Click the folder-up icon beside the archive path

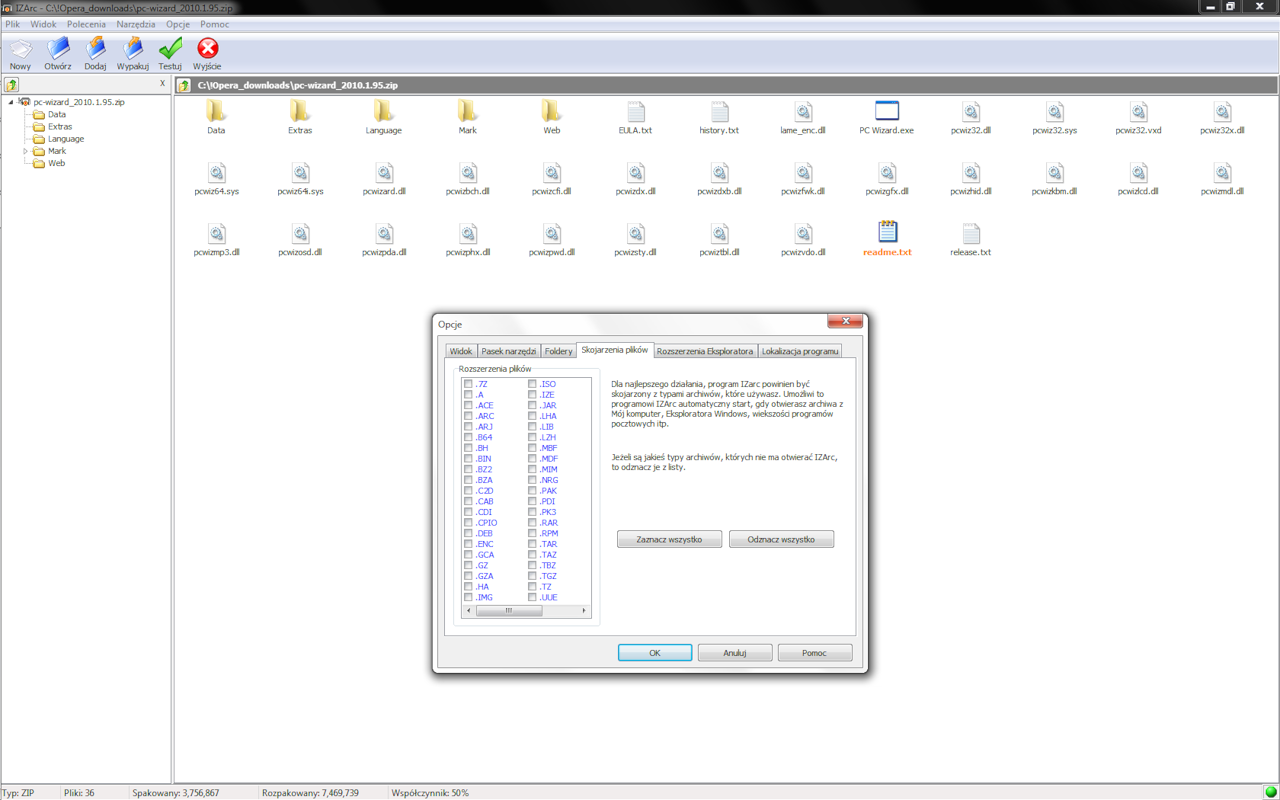pyautogui.click(x=184, y=85)
